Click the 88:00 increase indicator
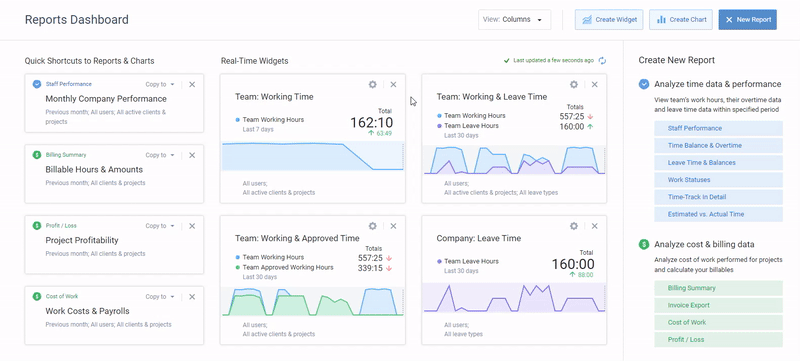The height and width of the screenshot is (361, 800). click(x=581, y=275)
